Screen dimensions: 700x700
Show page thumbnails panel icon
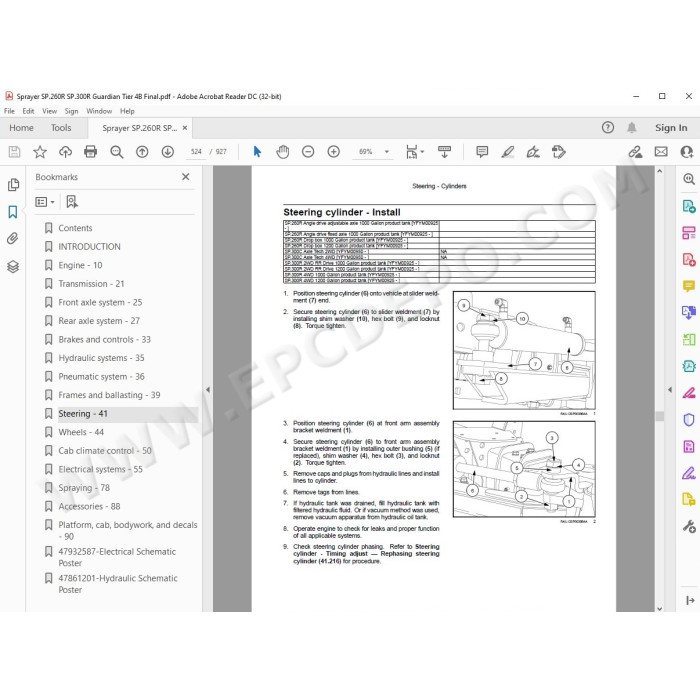(13, 185)
